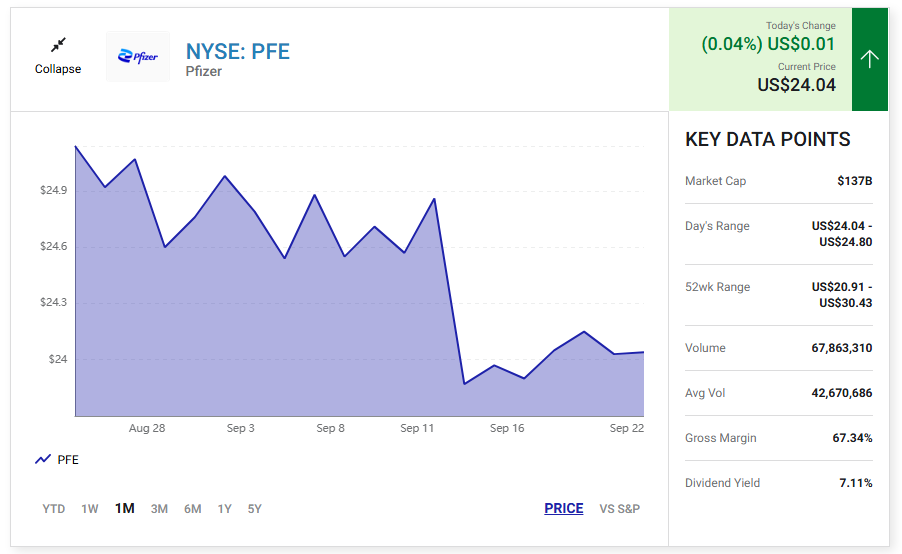Select the 5Y time range

(x=255, y=509)
